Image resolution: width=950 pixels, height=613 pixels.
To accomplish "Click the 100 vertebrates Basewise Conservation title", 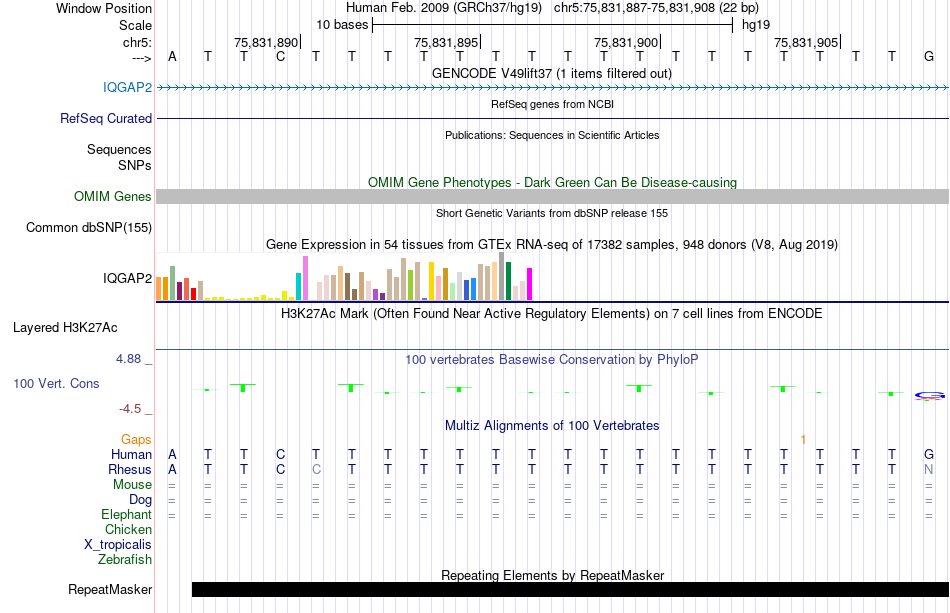I will click(552, 359).
